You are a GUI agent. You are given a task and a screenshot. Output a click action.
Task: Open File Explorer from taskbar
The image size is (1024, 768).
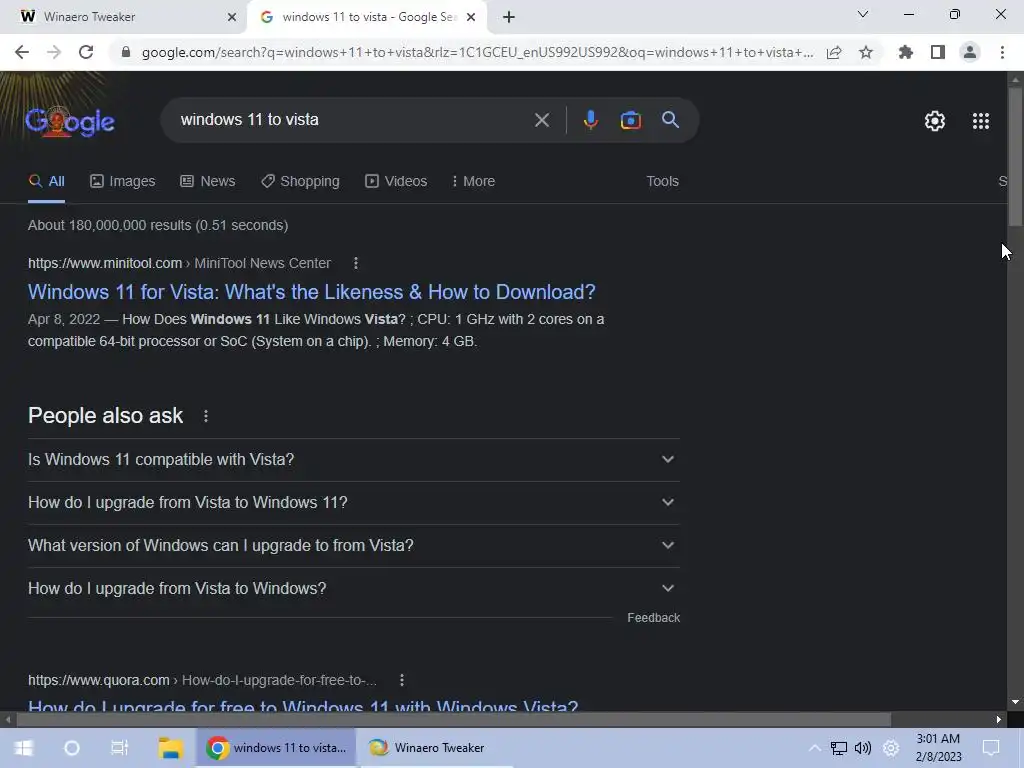coord(170,748)
